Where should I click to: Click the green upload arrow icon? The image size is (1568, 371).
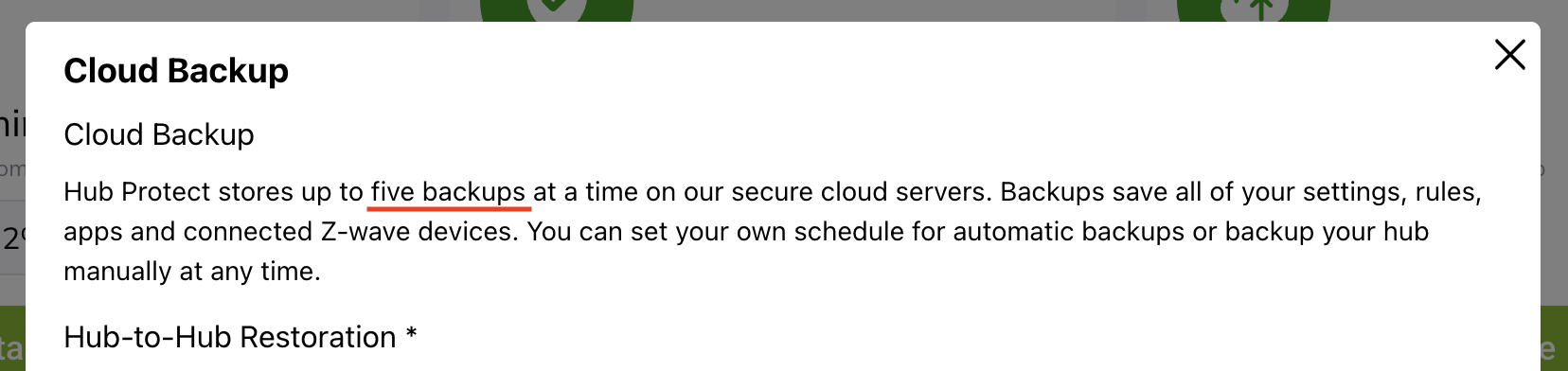click(x=1254, y=10)
